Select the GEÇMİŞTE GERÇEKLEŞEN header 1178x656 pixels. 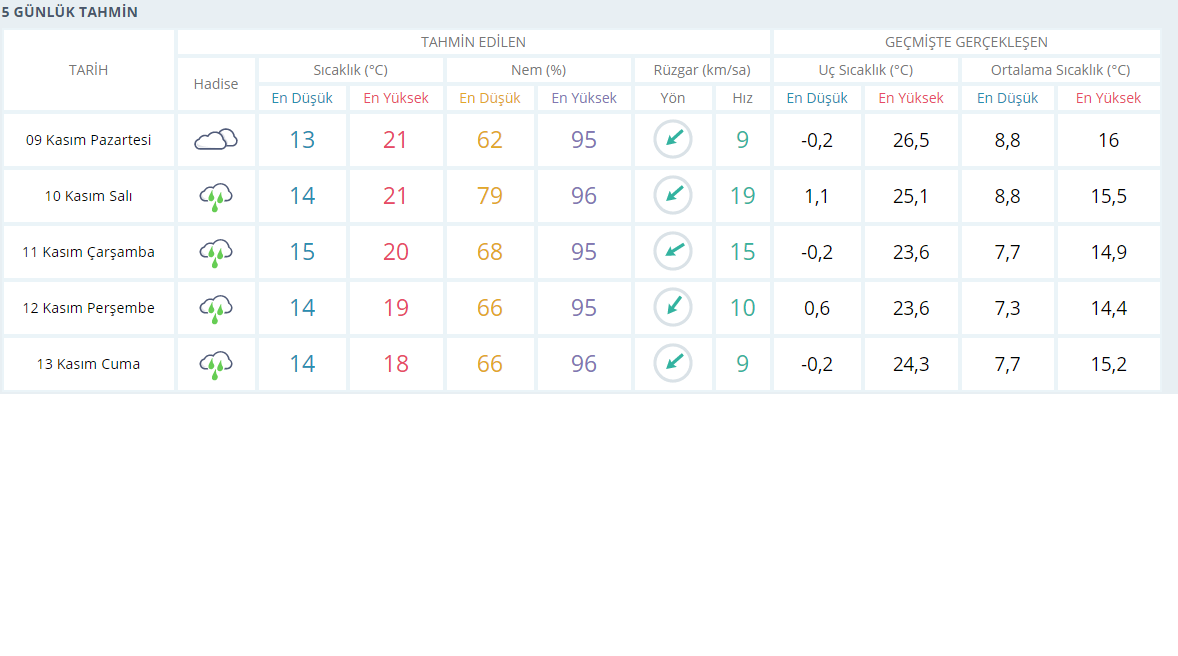click(x=966, y=42)
